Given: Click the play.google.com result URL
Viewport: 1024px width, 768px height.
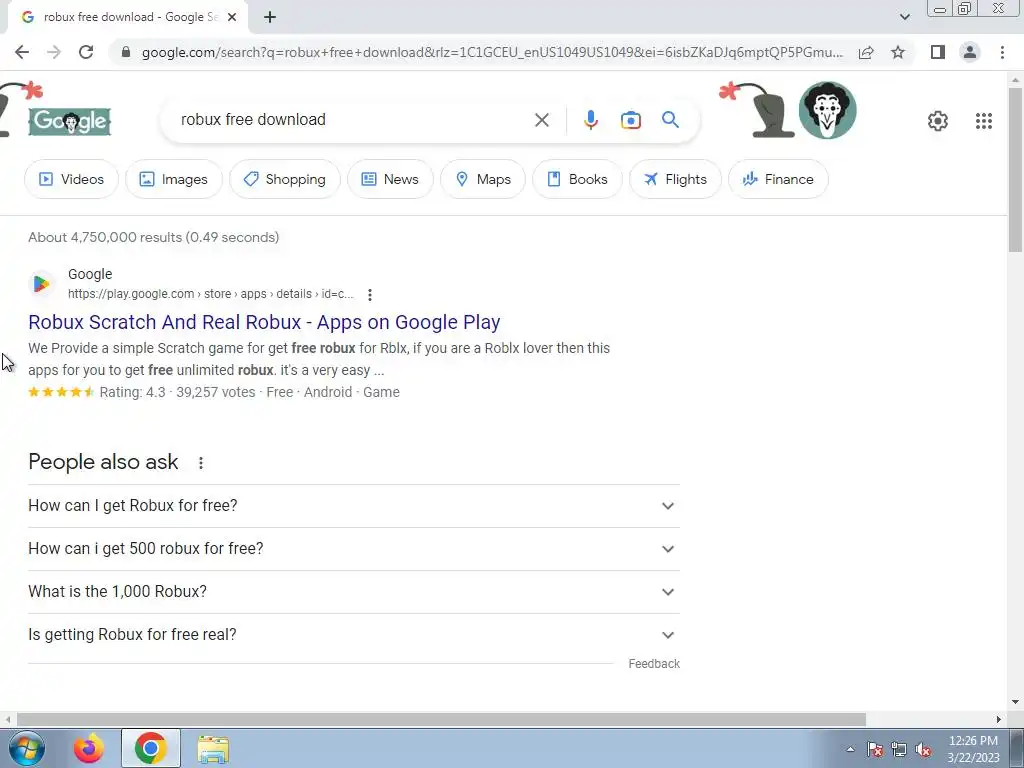Looking at the screenshot, I should pyautogui.click(x=210, y=294).
